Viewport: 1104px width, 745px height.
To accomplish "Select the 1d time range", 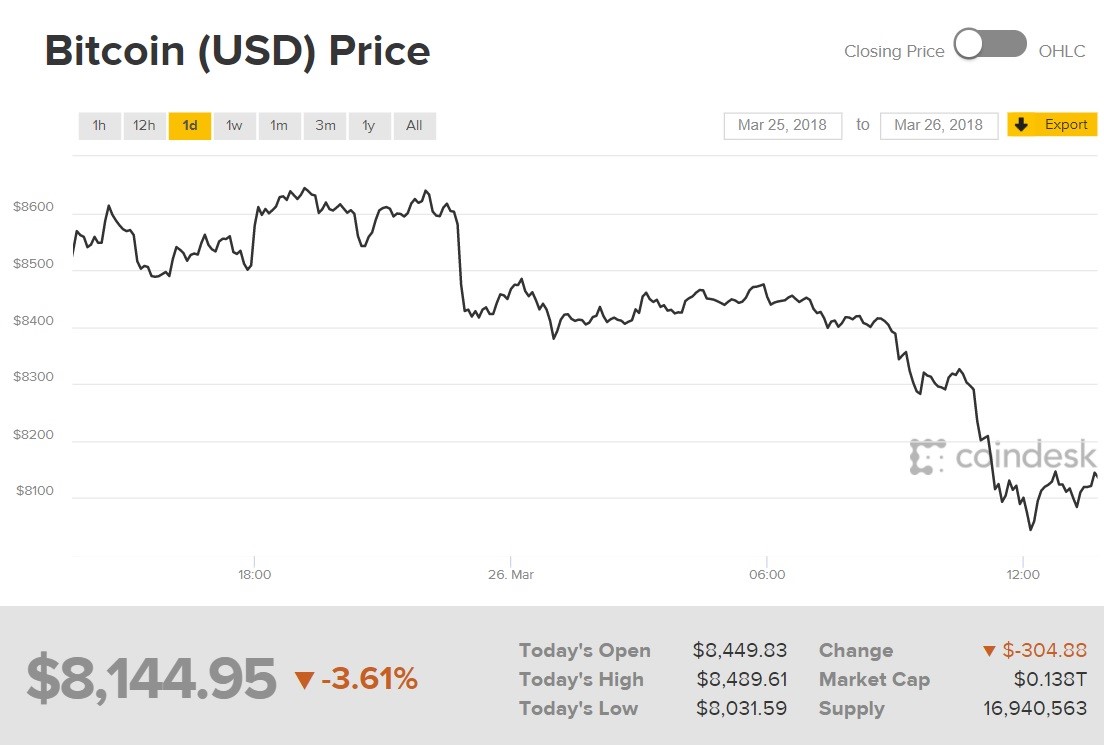I will pyautogui.click(x=190, y=126).
